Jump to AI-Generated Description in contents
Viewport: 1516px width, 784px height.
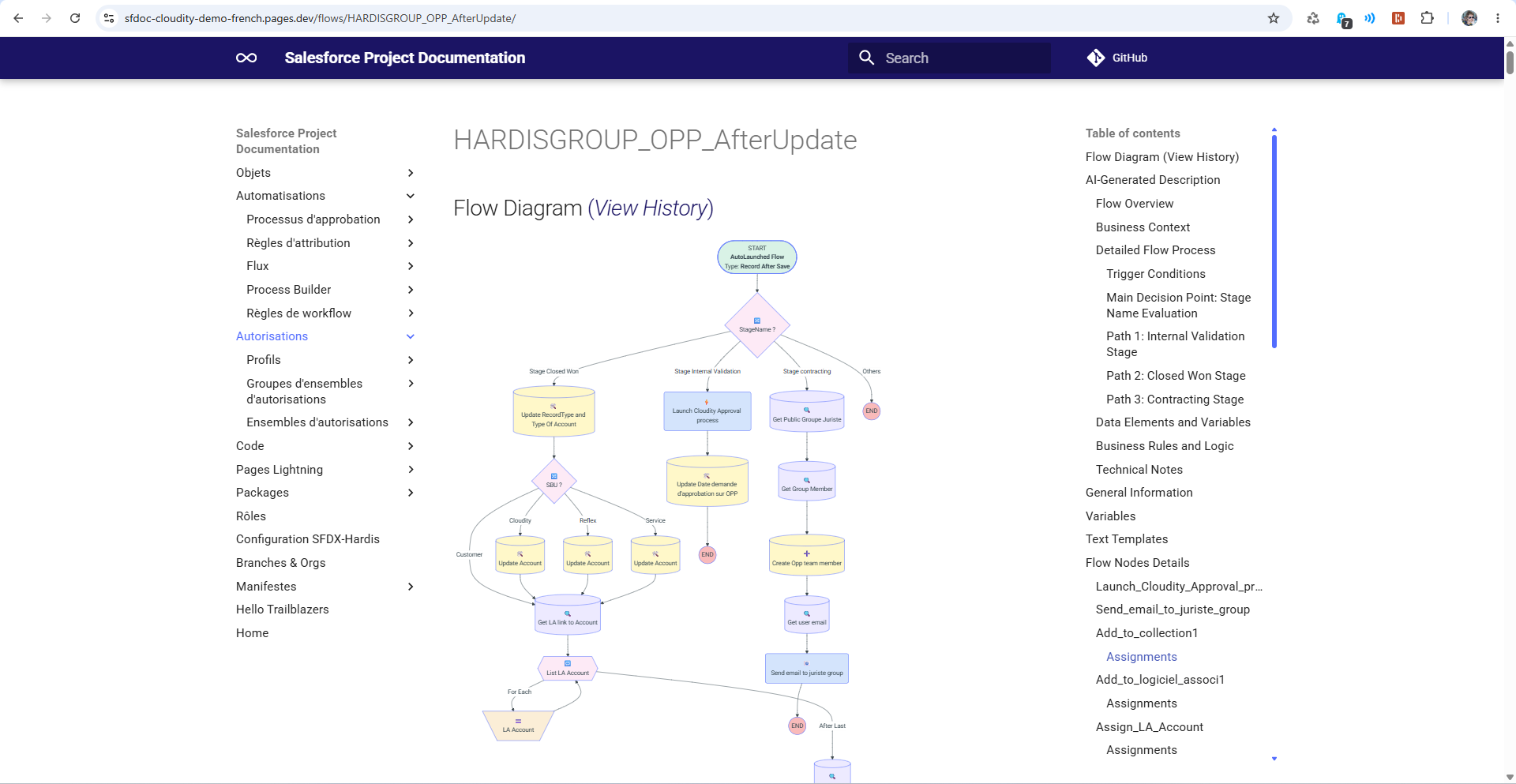coord(1153,180)
